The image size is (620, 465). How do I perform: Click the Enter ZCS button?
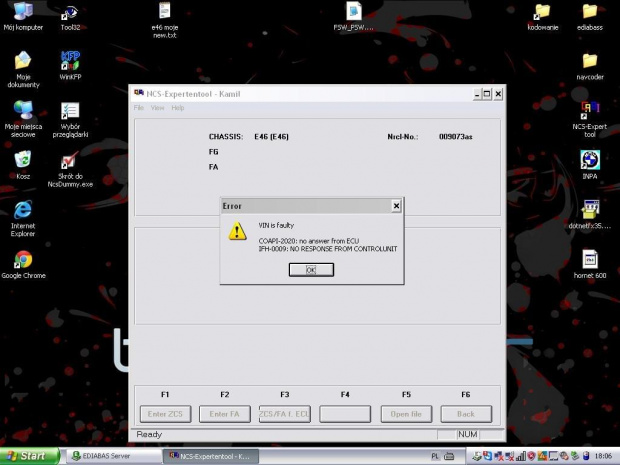click(x=165, y=414)
